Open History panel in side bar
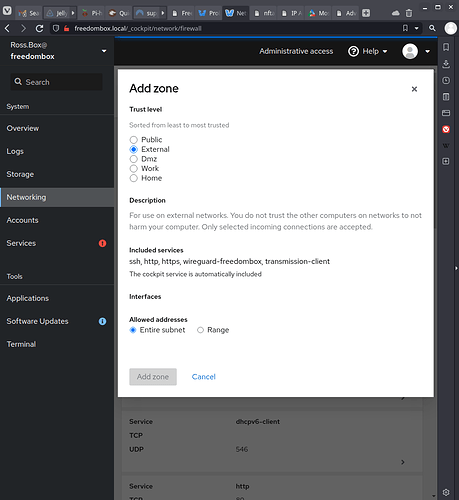Viewport: 459px width, 500px height. click(446, 80)
